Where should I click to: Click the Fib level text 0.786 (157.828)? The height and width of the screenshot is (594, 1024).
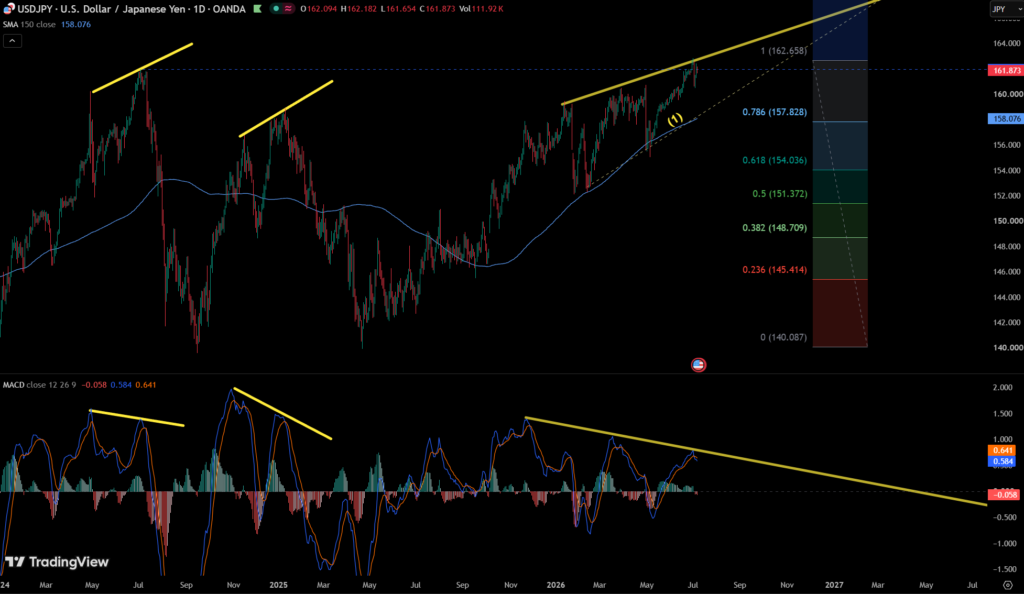(774, 112)
